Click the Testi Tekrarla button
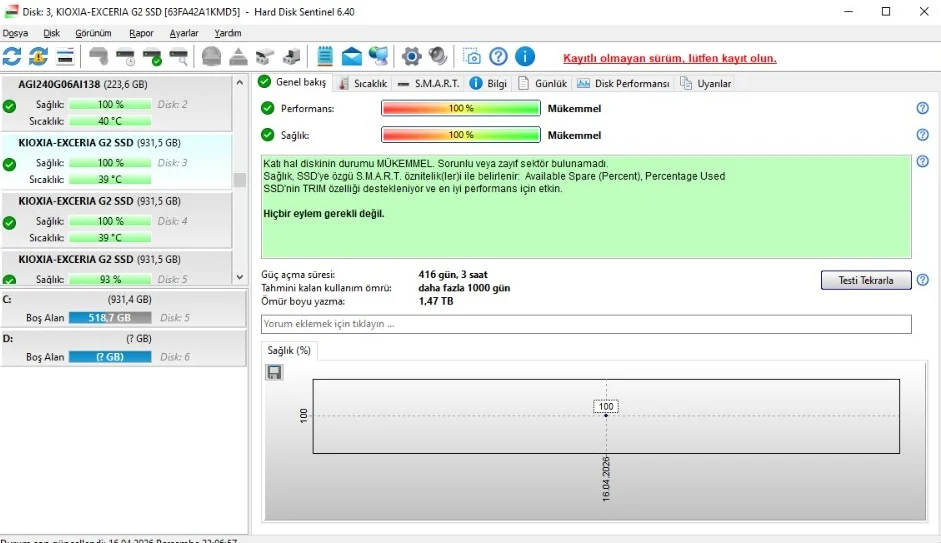The height and width of the screenshot is (543, 941). click(x=866, y=280)
